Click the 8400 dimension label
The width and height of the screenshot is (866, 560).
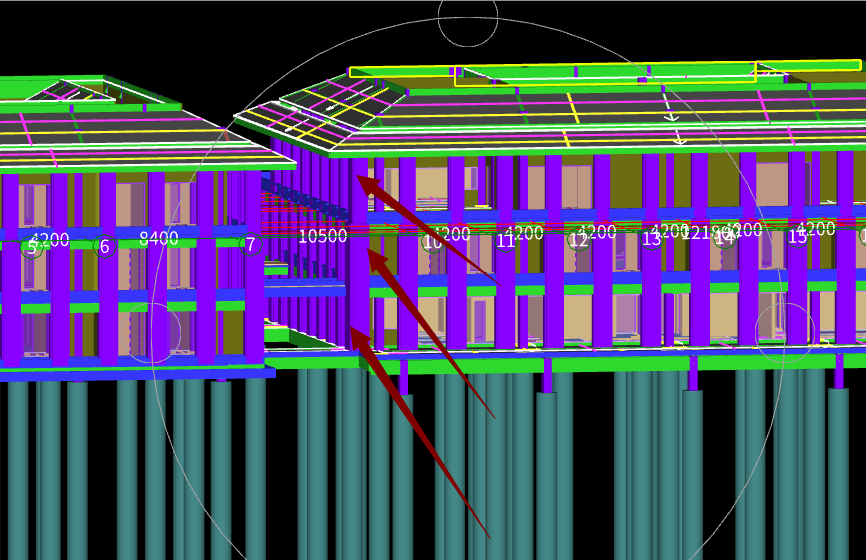[159, 239]
